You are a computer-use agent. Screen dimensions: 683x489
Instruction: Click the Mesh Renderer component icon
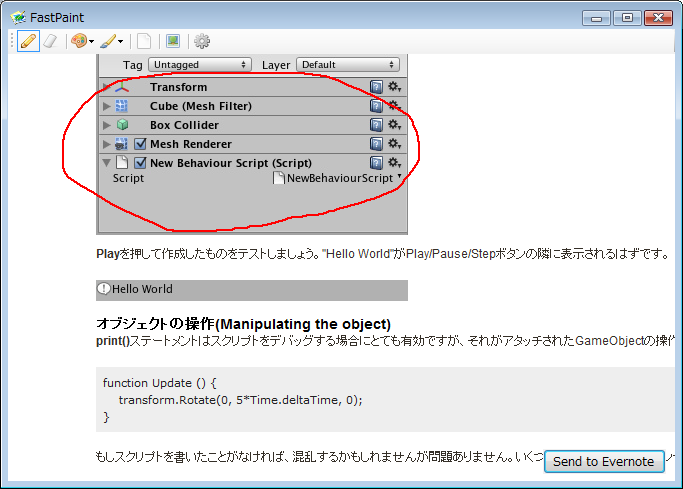coord(121,144)
